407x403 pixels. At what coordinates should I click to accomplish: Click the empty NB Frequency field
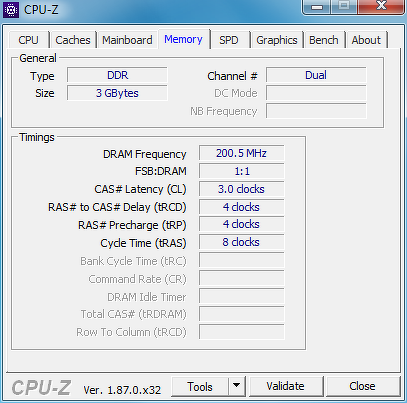(x=316, y=111)
